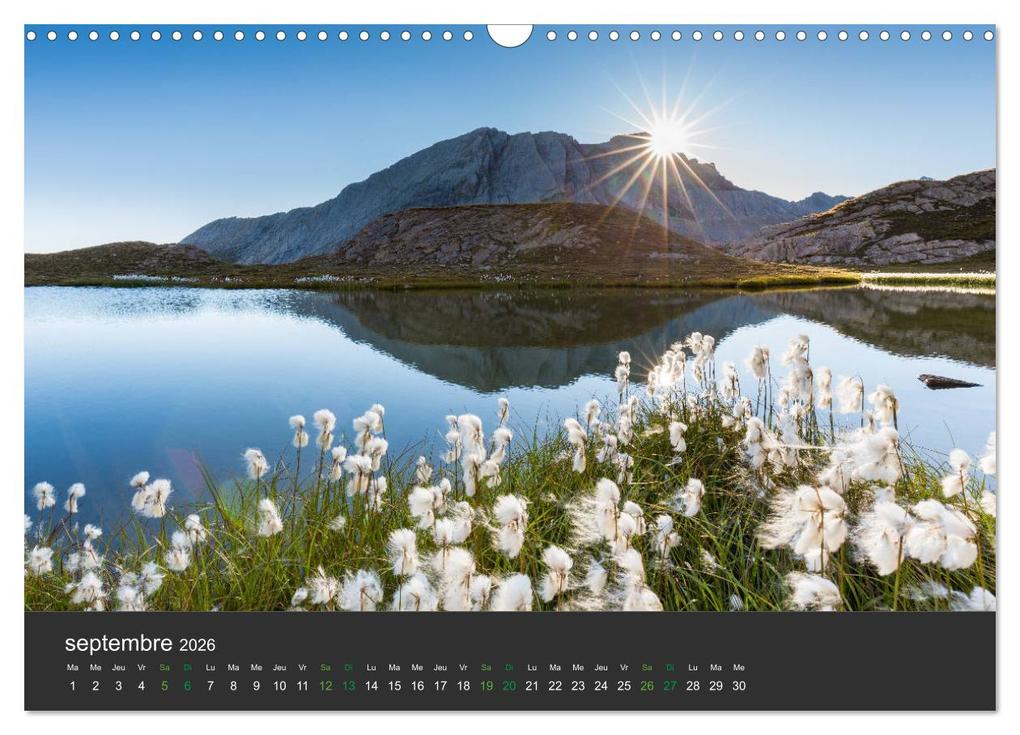The height and width of the screenshot is (735, 1020).
Task: Click the year 2026 beside the month
Action: (x=197, y=645)
